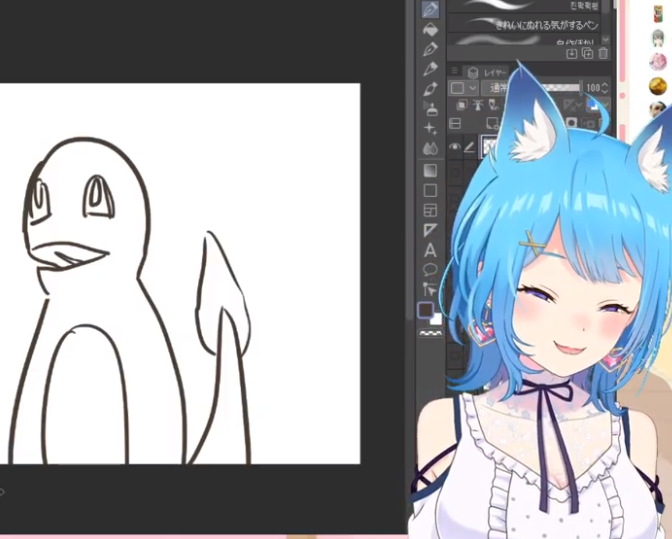This screenshot has height=539, width=672.
Task: Toggle the blue layer color button
Action: pyautogui.click(x=593, y=105)
